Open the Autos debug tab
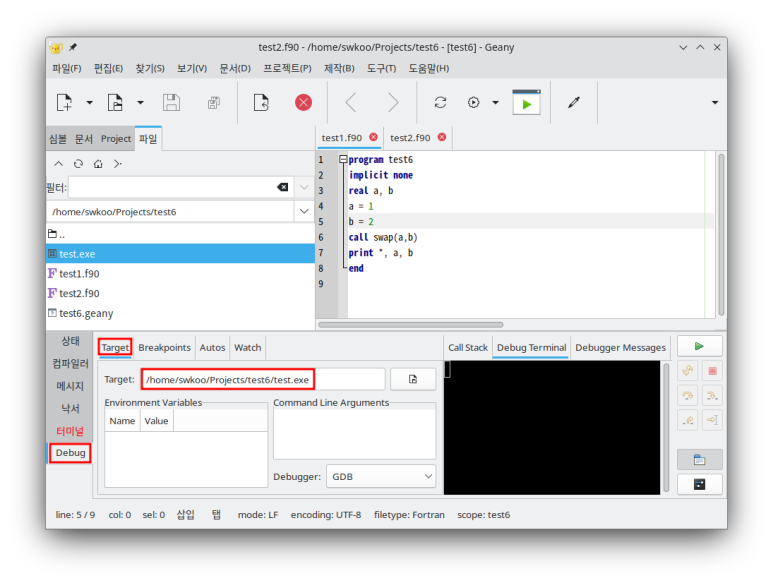 pos(212,347)
